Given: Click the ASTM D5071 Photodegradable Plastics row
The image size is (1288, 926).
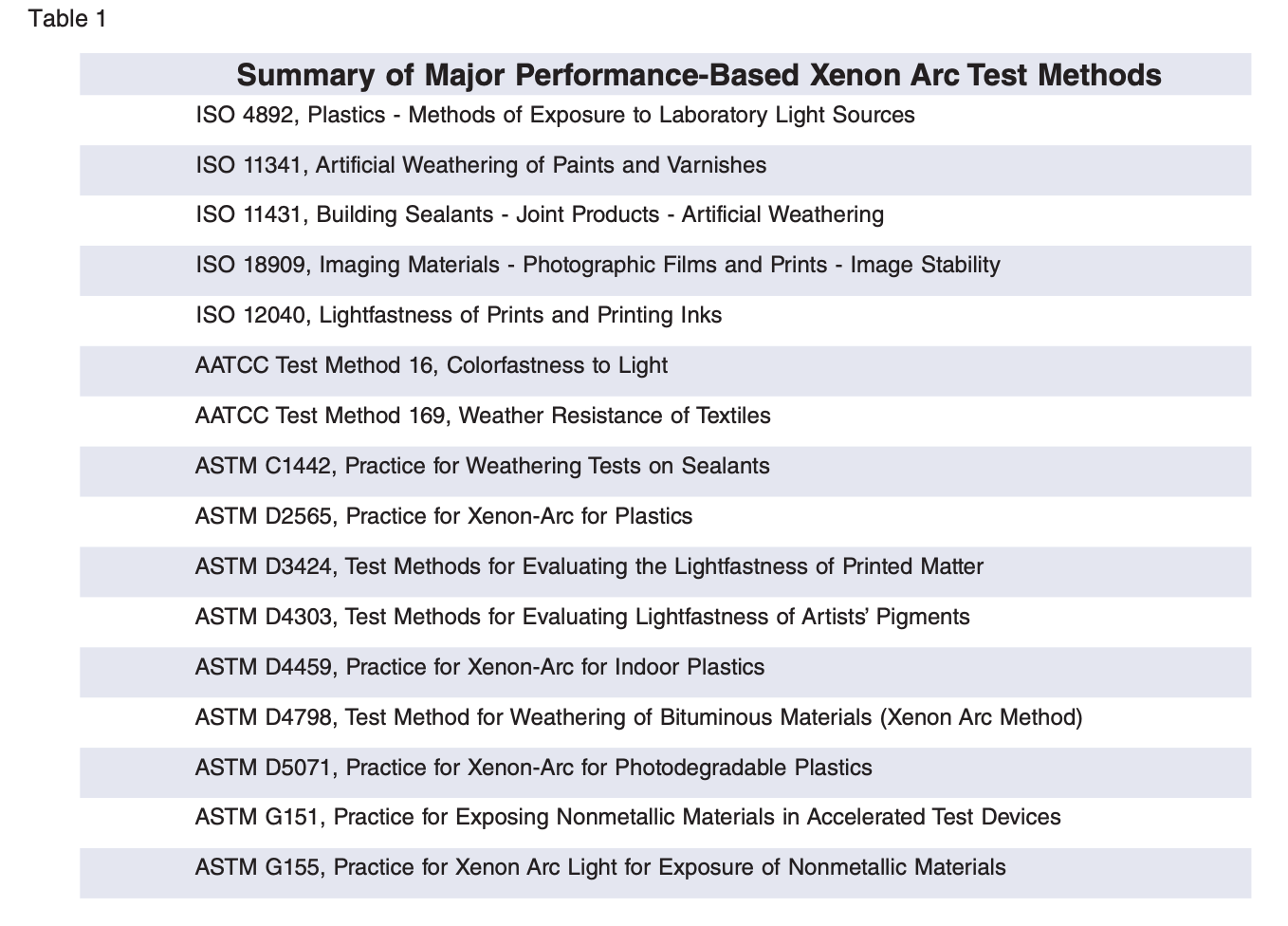Looking at the screenshot, I should click(533, 769).
